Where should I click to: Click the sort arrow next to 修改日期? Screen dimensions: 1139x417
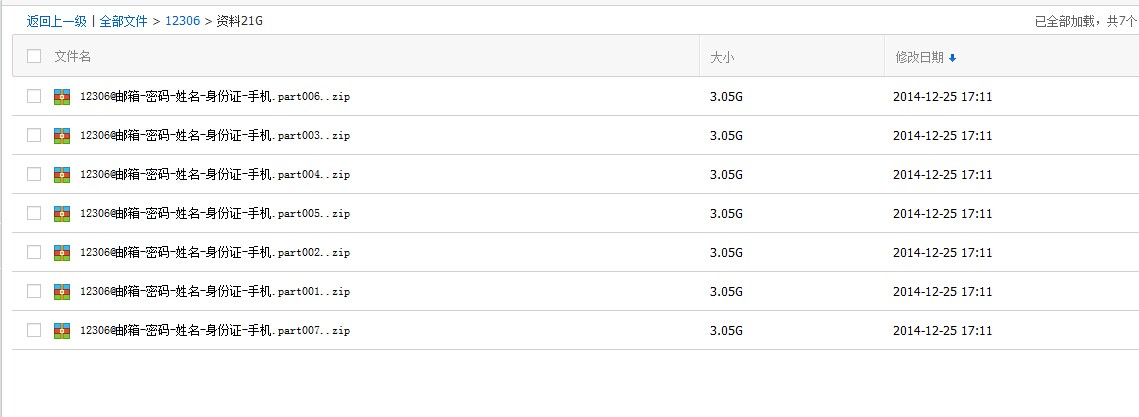pyautogui.click(x=952, y=58)
